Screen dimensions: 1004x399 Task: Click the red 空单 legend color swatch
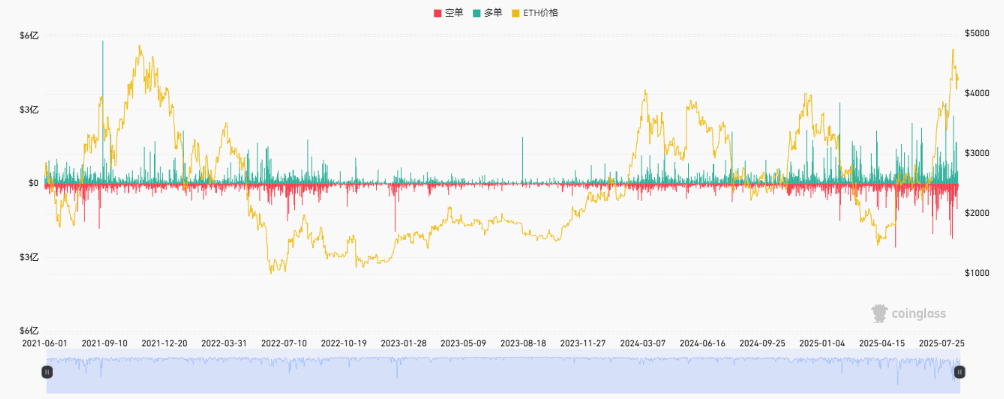tap(438, 13)
